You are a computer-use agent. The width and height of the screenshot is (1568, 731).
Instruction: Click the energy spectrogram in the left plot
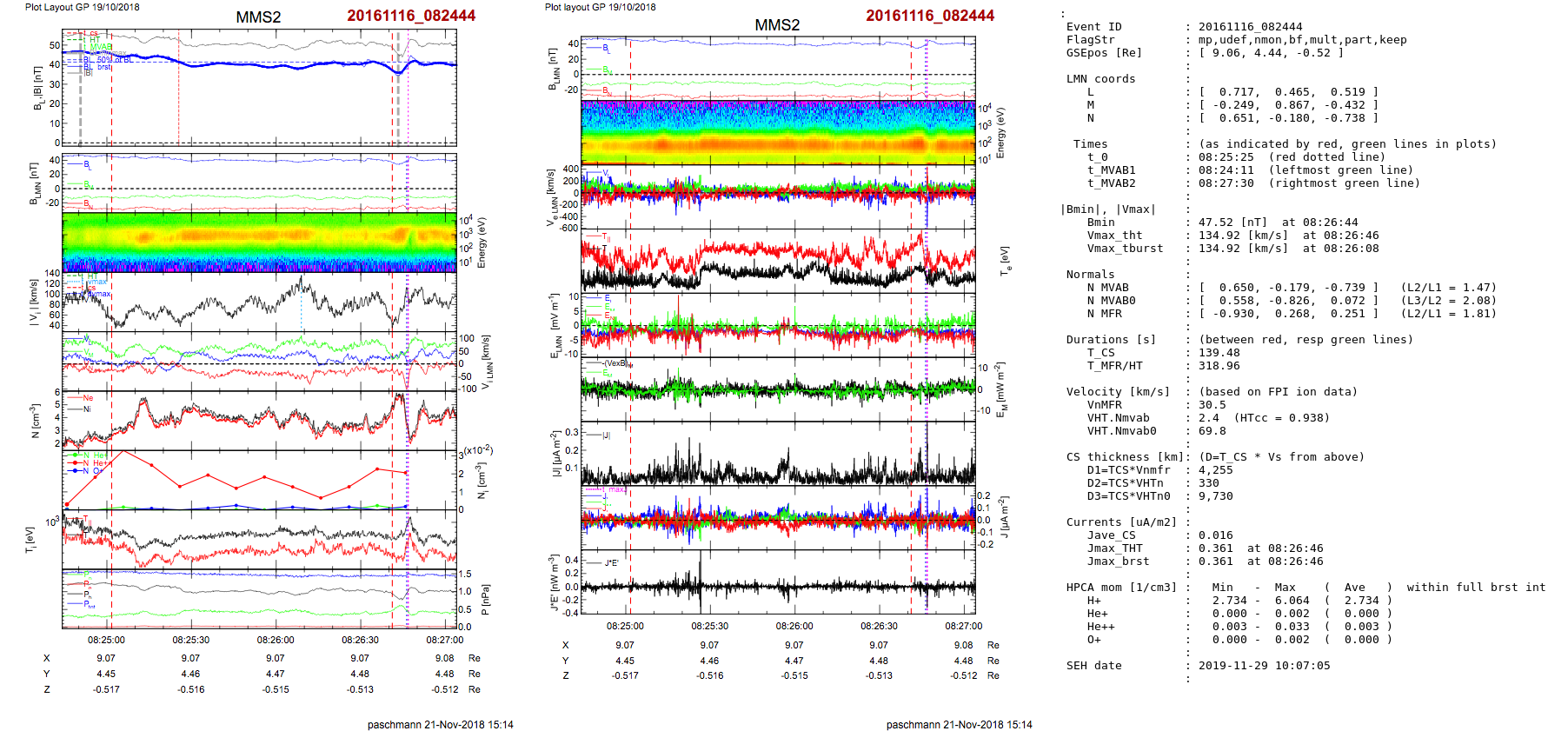259,243
